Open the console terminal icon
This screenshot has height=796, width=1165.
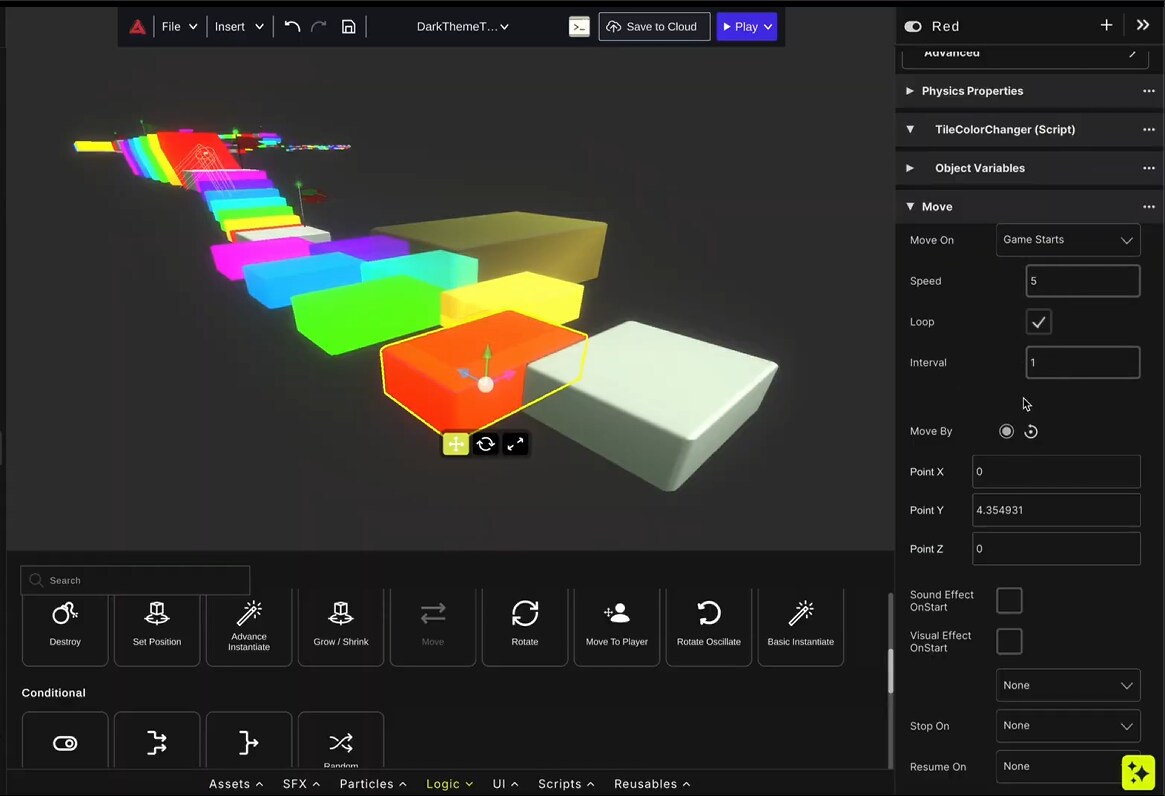[x=579, y=27]
